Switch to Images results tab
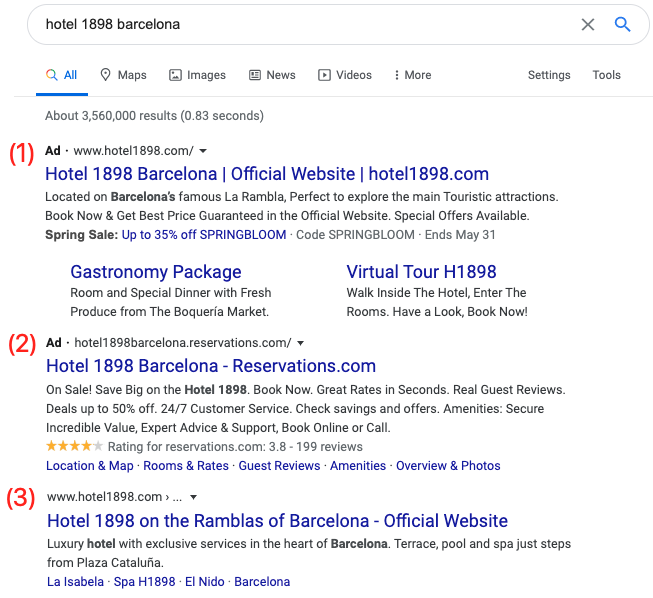Screen dimensions: 653x598 pyautogui.click(x=197, y=75)
